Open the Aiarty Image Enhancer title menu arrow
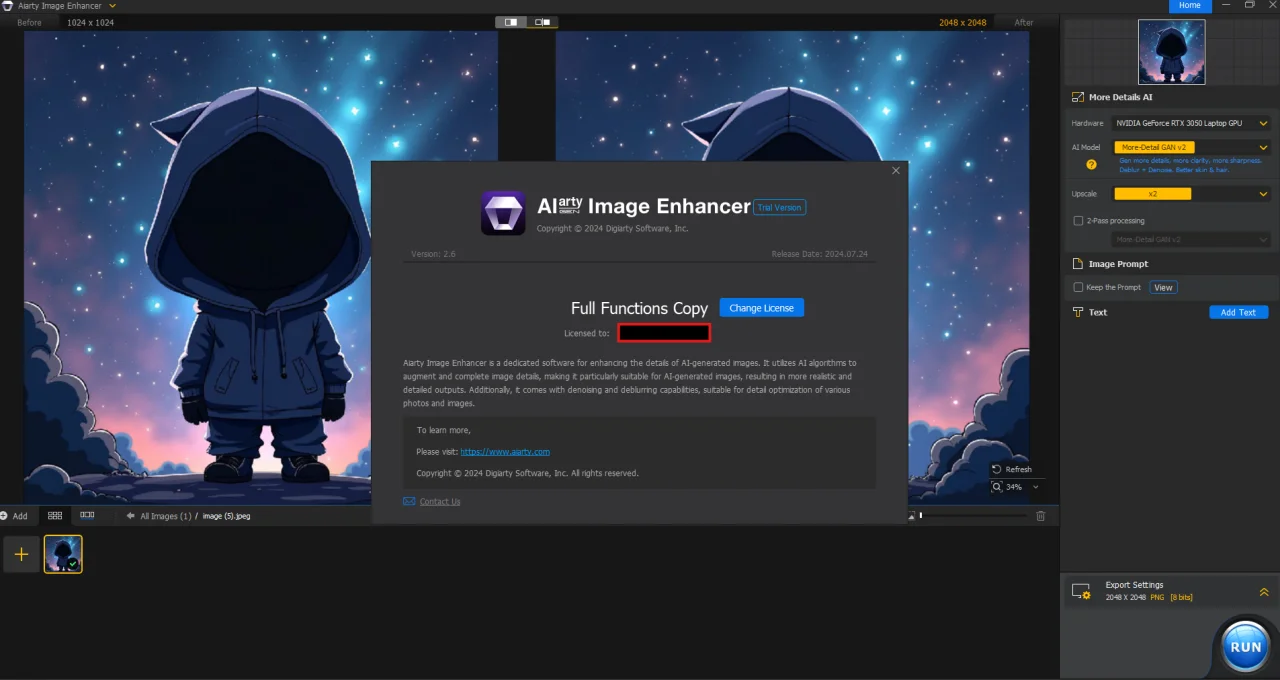The width and height of the screenshot is (1280, 680). tap(112, 6)
